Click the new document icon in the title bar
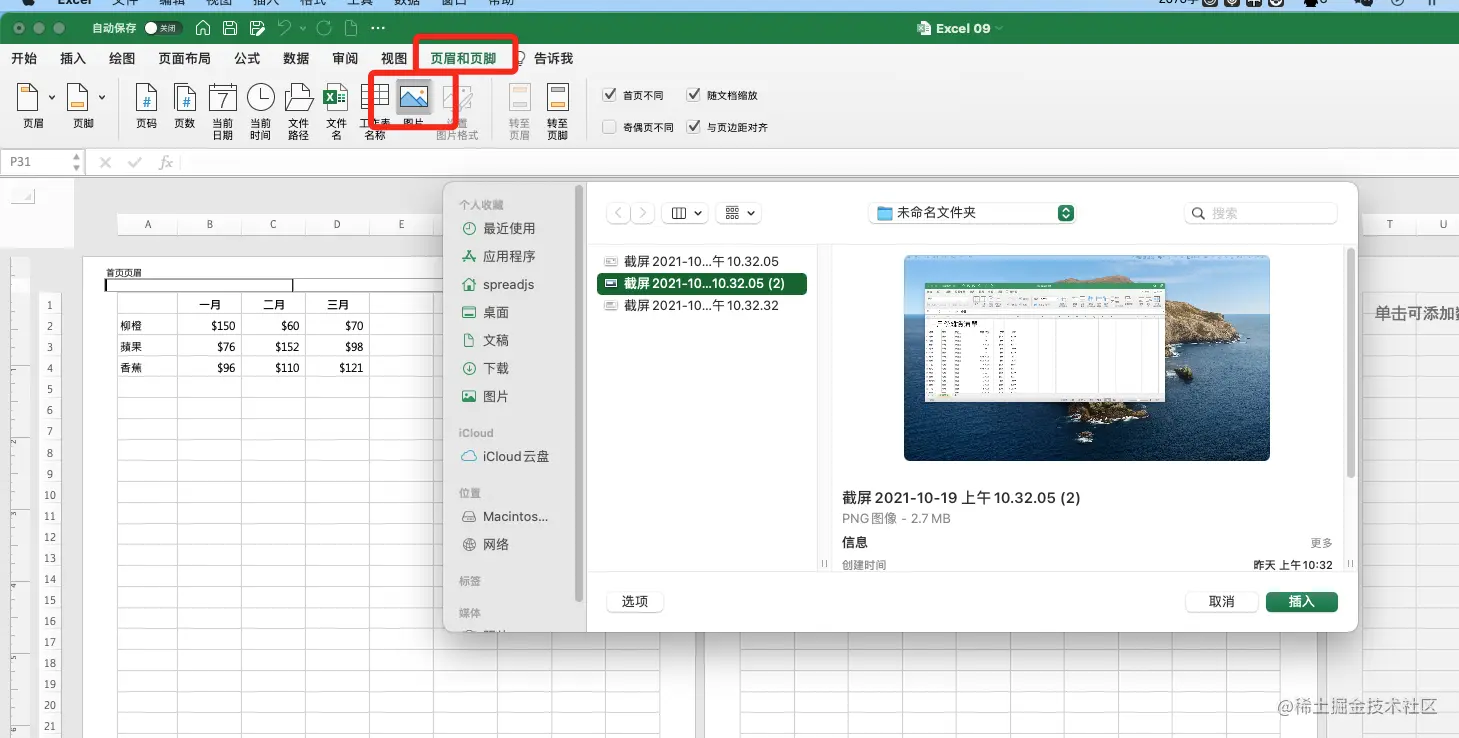 coord(351,28)
